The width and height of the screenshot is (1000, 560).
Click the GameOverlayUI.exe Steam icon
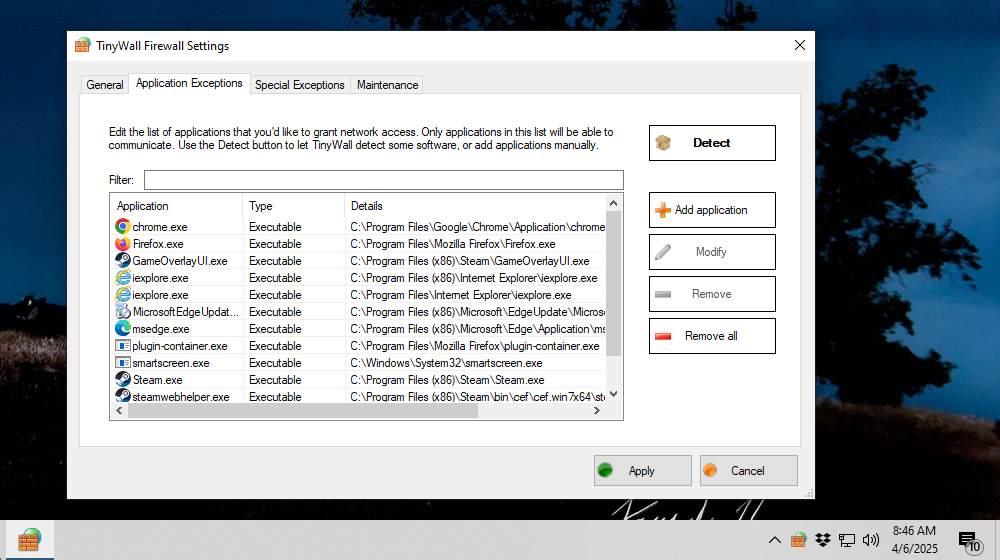pyautogui.click(x=122, y=260)
